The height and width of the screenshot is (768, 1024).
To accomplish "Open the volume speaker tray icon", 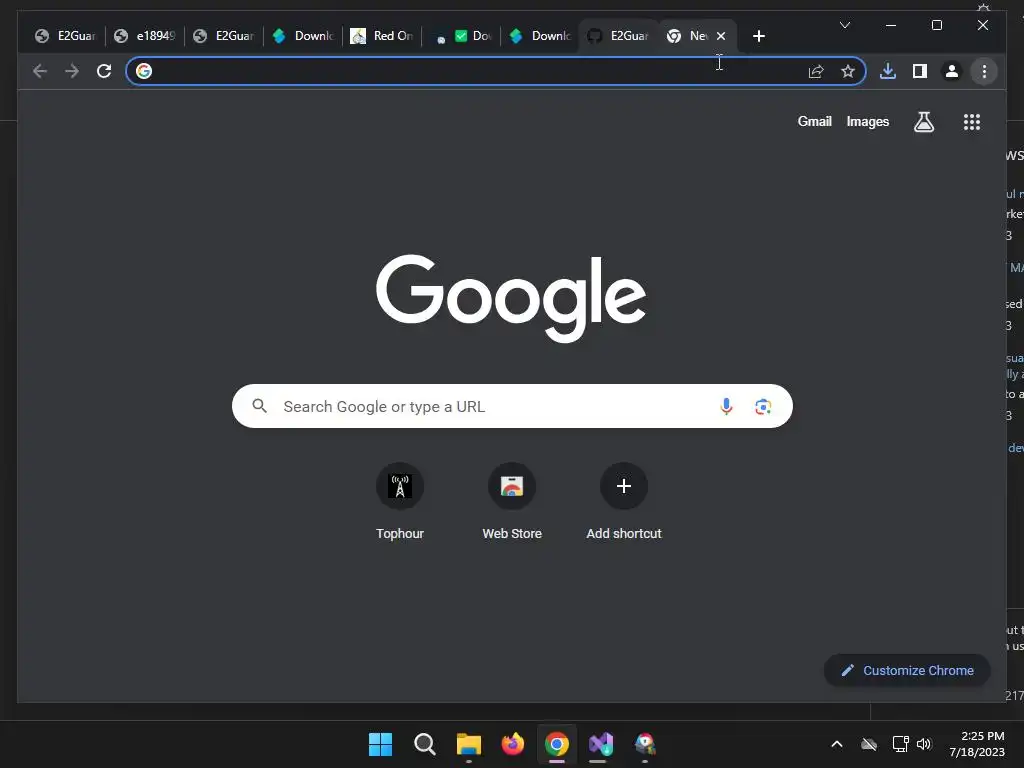I will click(x=924, y=744).
